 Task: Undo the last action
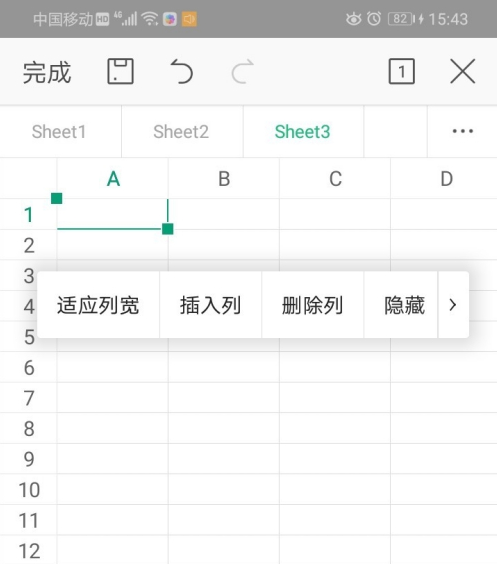click(x=182, y=71)
